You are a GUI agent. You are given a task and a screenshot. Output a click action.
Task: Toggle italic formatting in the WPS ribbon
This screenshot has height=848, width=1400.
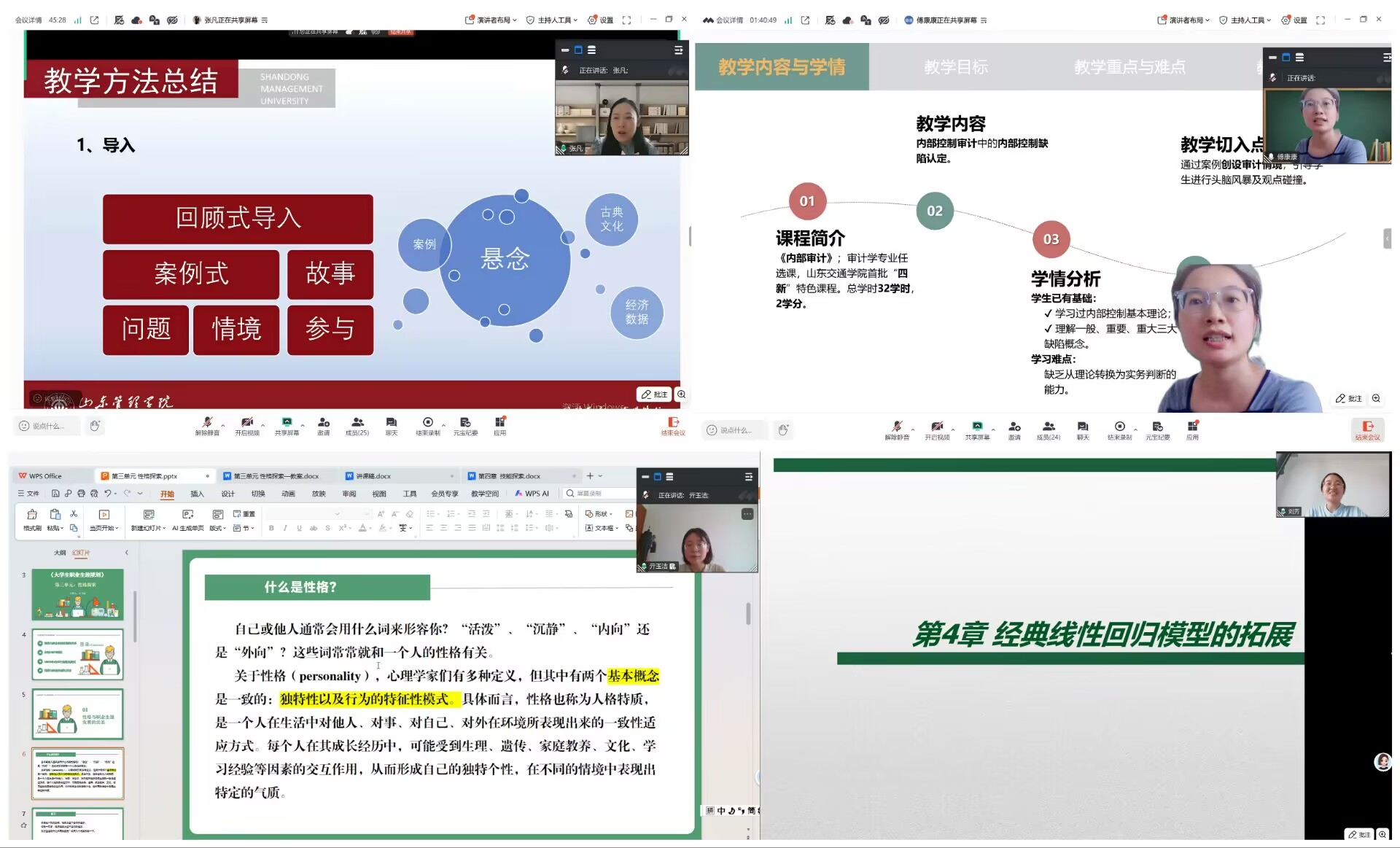pyautogui.click(x=285, y=528)
